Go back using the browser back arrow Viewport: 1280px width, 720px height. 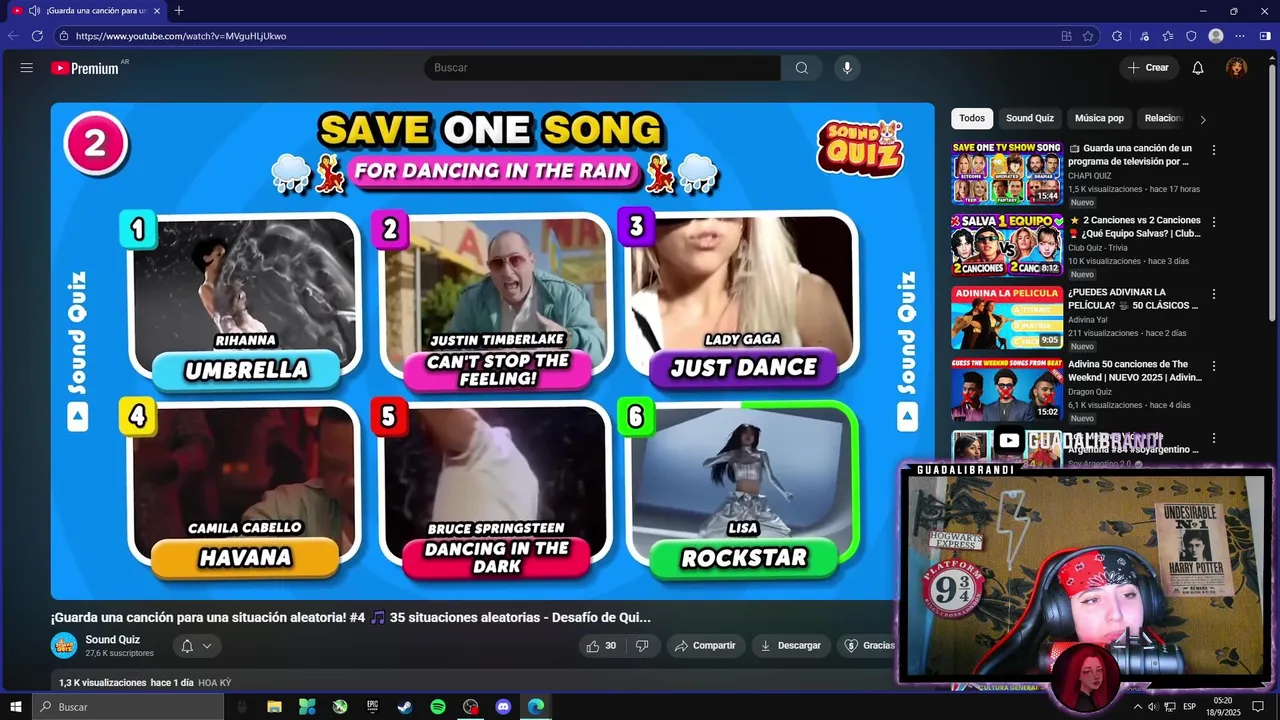tap(13, 36)
